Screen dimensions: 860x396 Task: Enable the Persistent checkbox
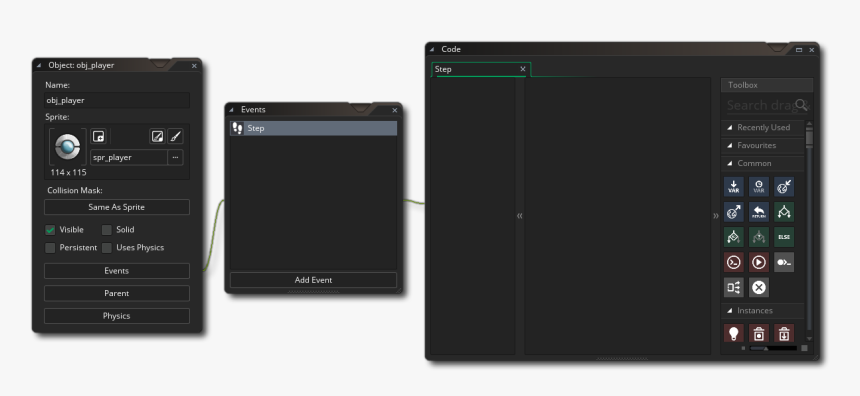pyautogui.click(x=50, y=248)
